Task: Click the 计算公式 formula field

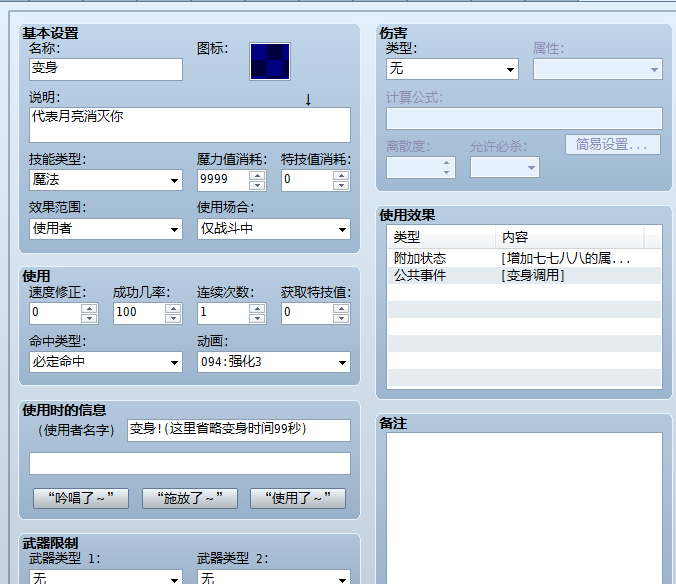Action: coord(524,119)
